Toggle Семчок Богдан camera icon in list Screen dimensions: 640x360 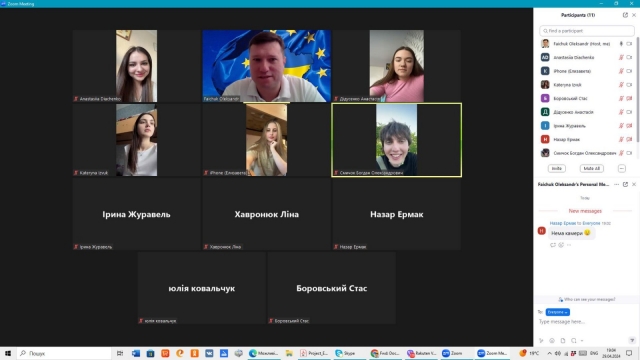click(x=629, y=153)
